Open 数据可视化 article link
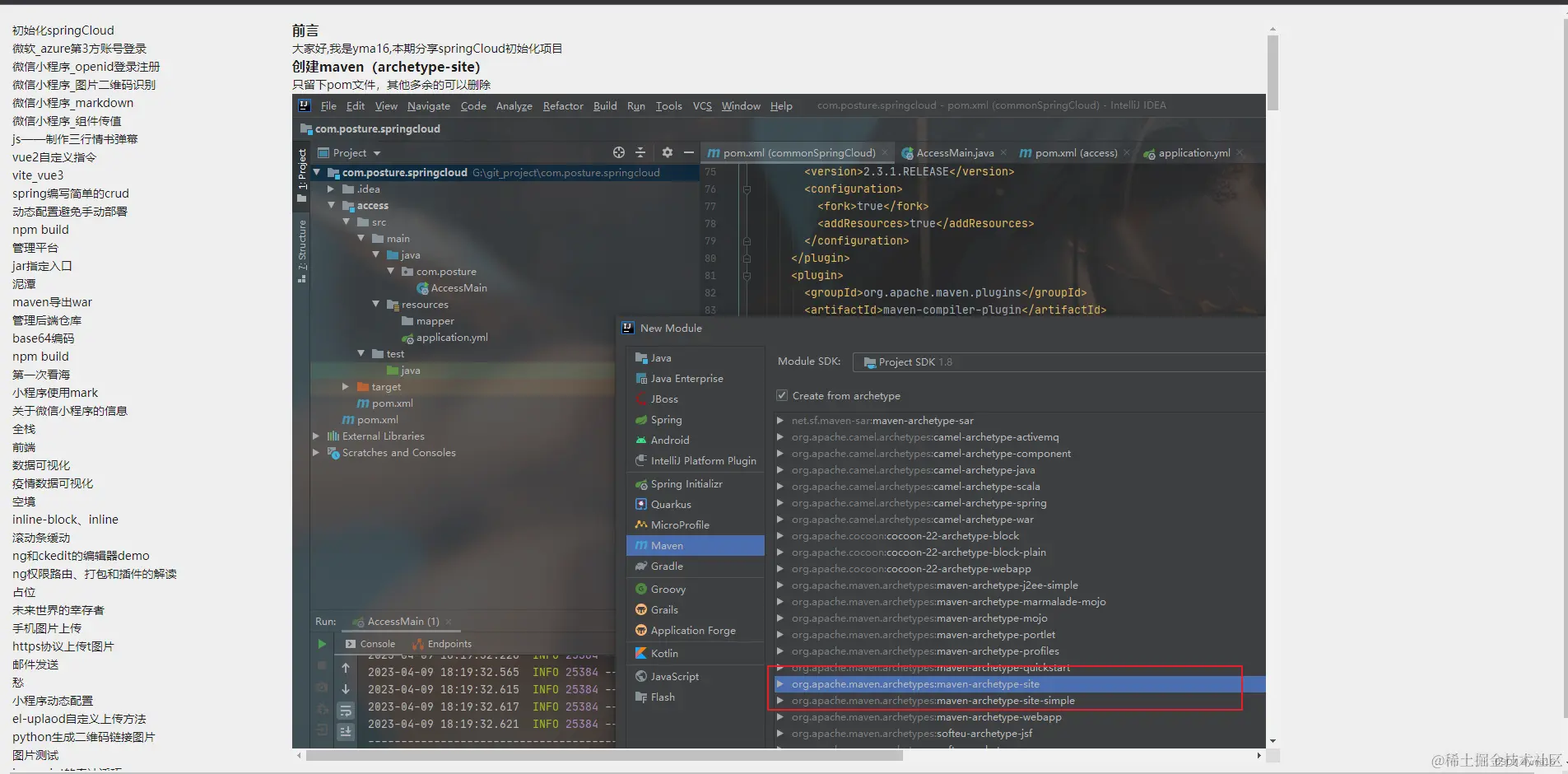 pyautogui.click(x=41, y=465)
